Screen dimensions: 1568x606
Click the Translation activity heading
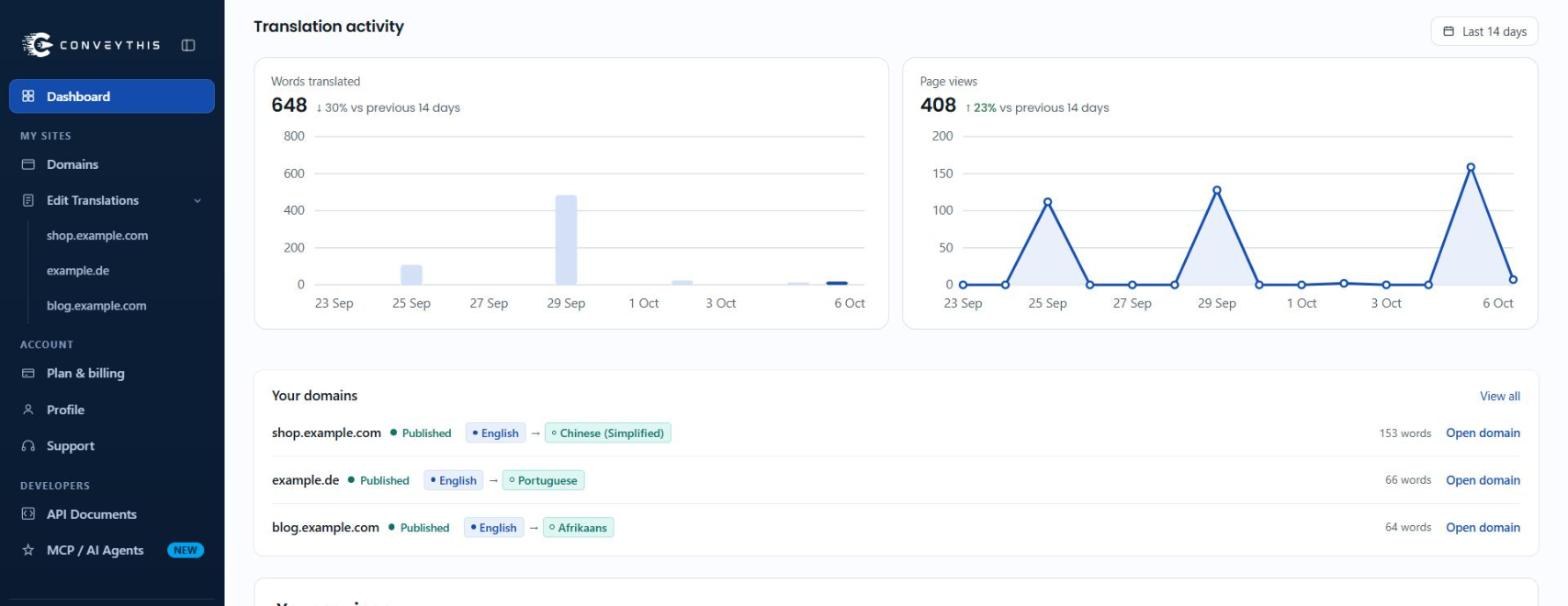(329, 26)
